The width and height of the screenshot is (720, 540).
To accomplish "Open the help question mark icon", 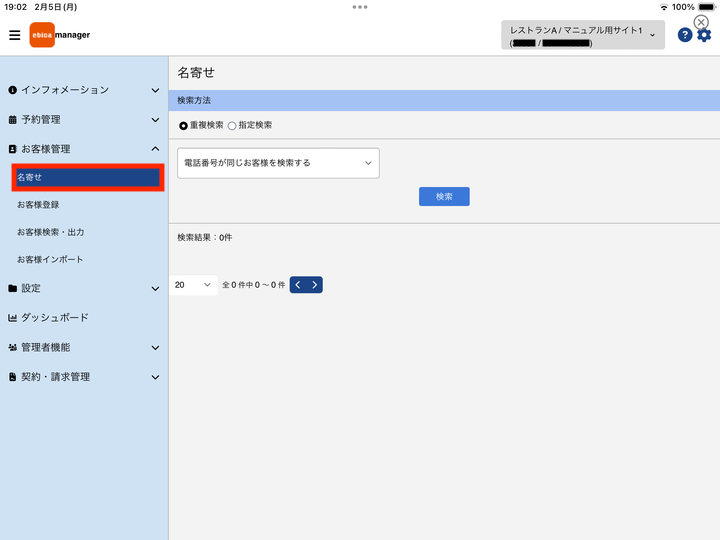I will [685, 35].
